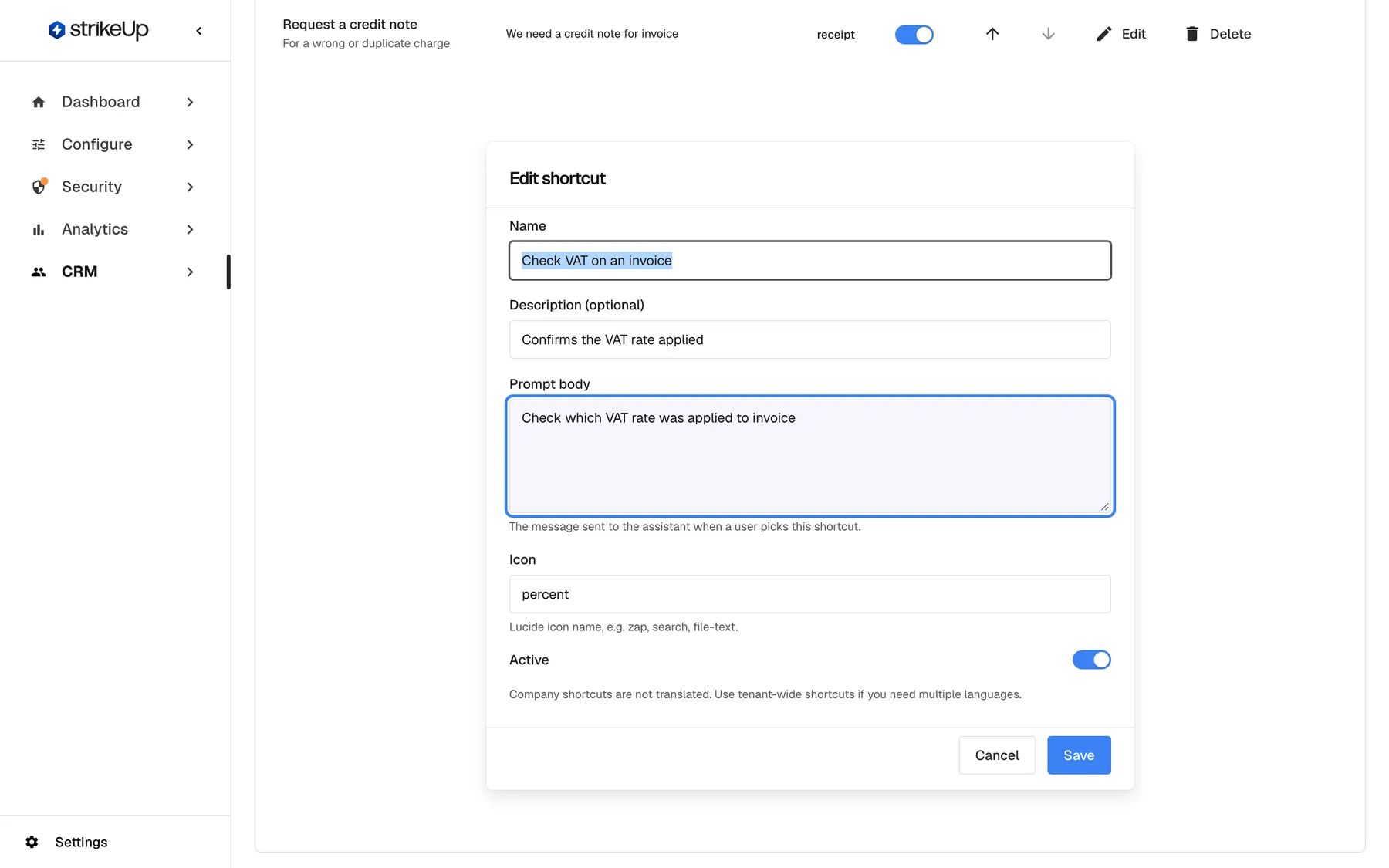
Task: Click the Settings gear icon
Action: pyautogui.click(x=32, y=842)
